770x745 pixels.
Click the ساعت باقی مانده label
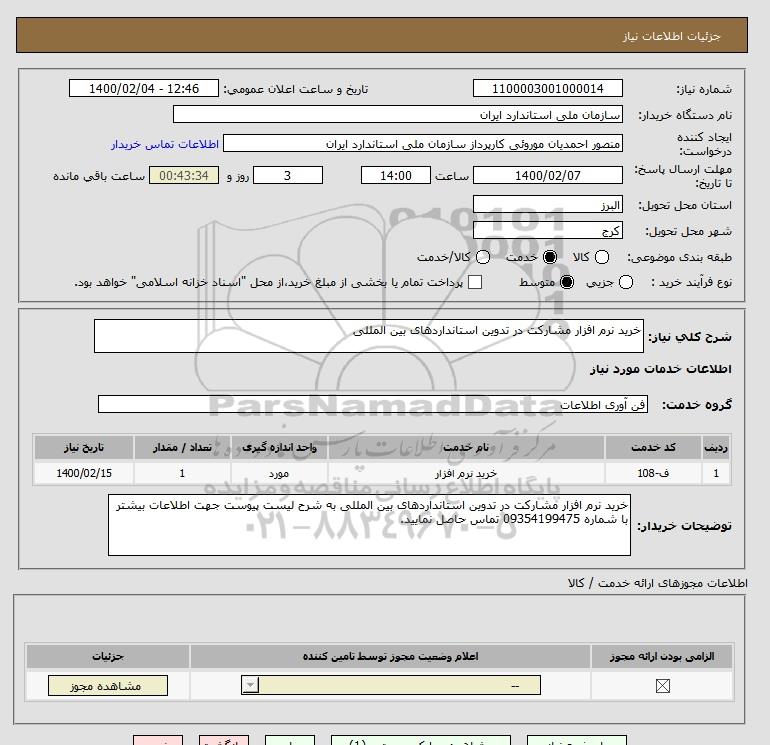pos(99,176)
